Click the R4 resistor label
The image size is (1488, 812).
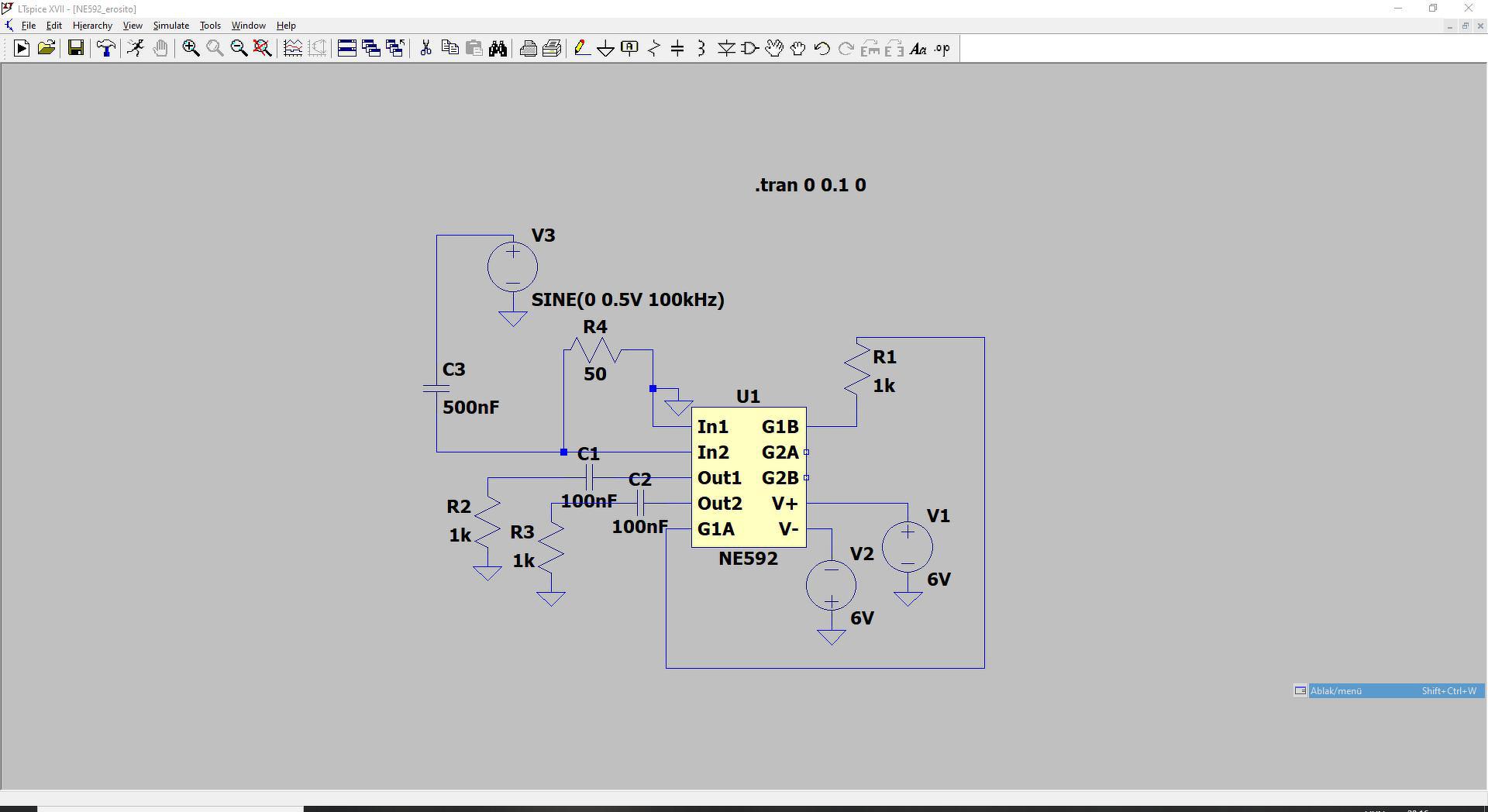(595, 327)
